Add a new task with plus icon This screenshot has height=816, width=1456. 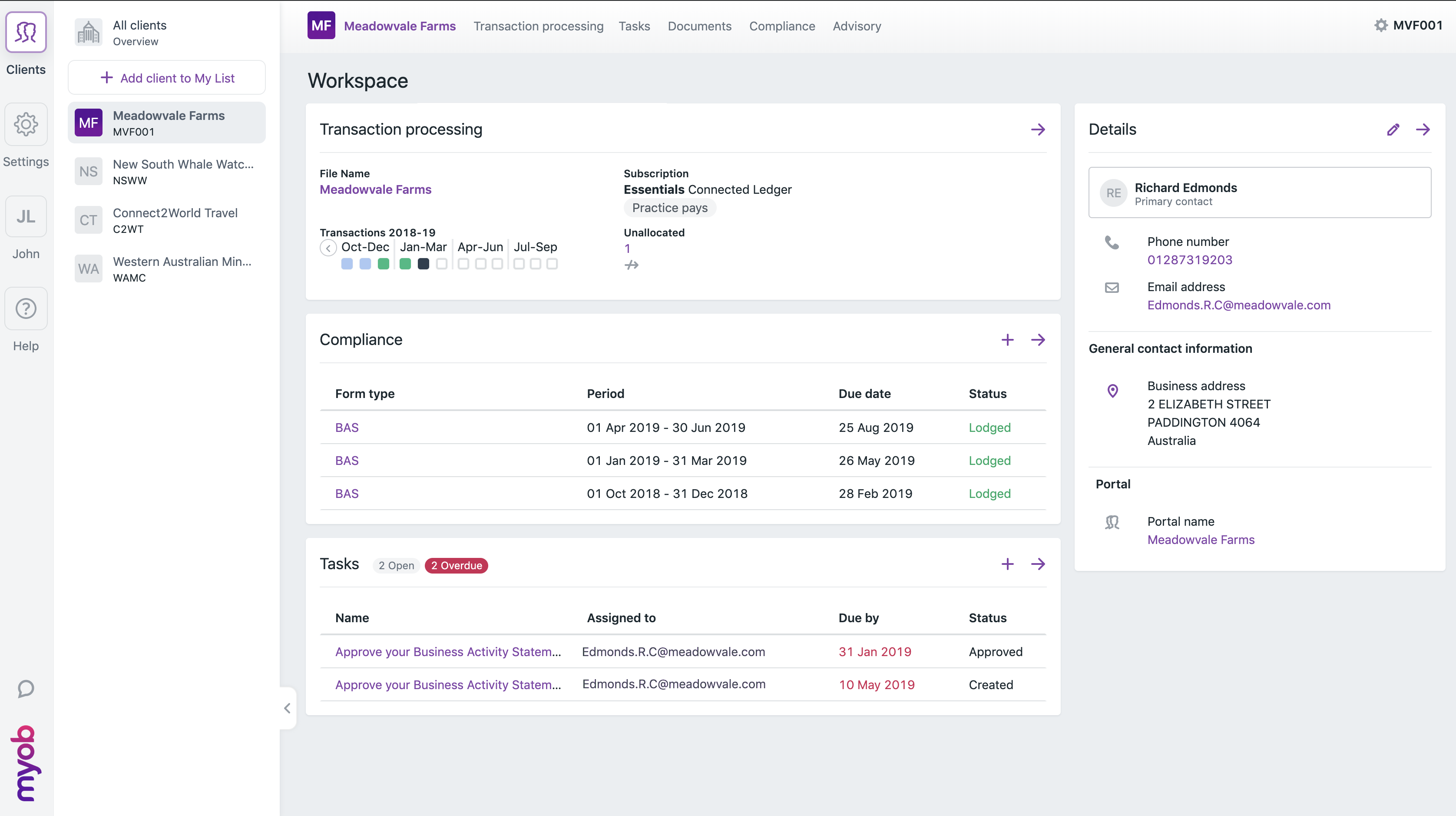click(x=1007, y=564)
